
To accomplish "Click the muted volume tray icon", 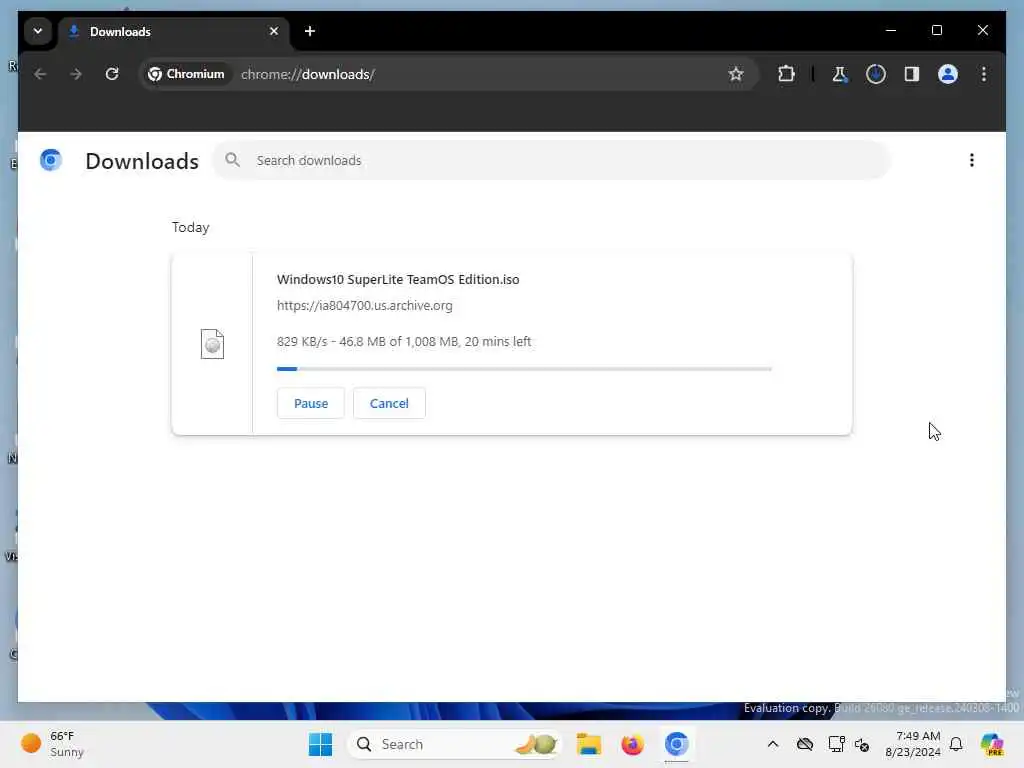I will tap(862, 744).
